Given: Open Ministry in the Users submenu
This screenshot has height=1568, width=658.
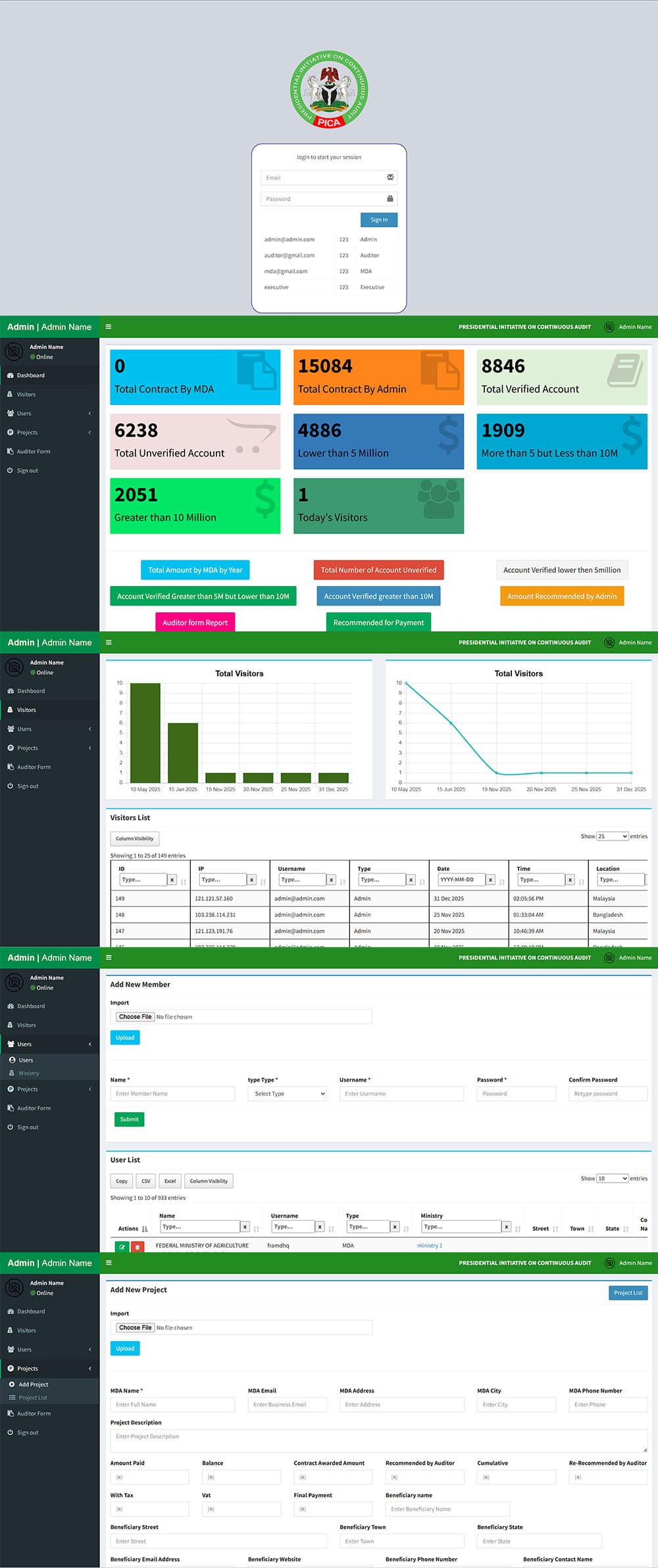Looking at the screenshot, I should click(x=29, y=1073).
